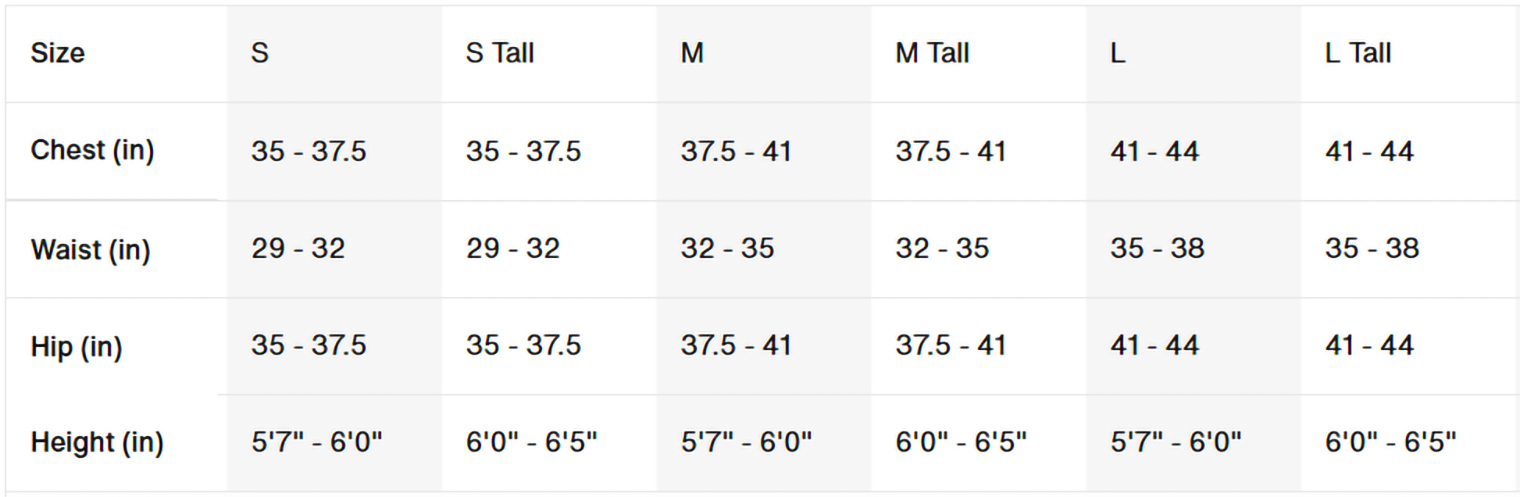
Task: Select the height range for L Tall
Action: coord(1391,442)
